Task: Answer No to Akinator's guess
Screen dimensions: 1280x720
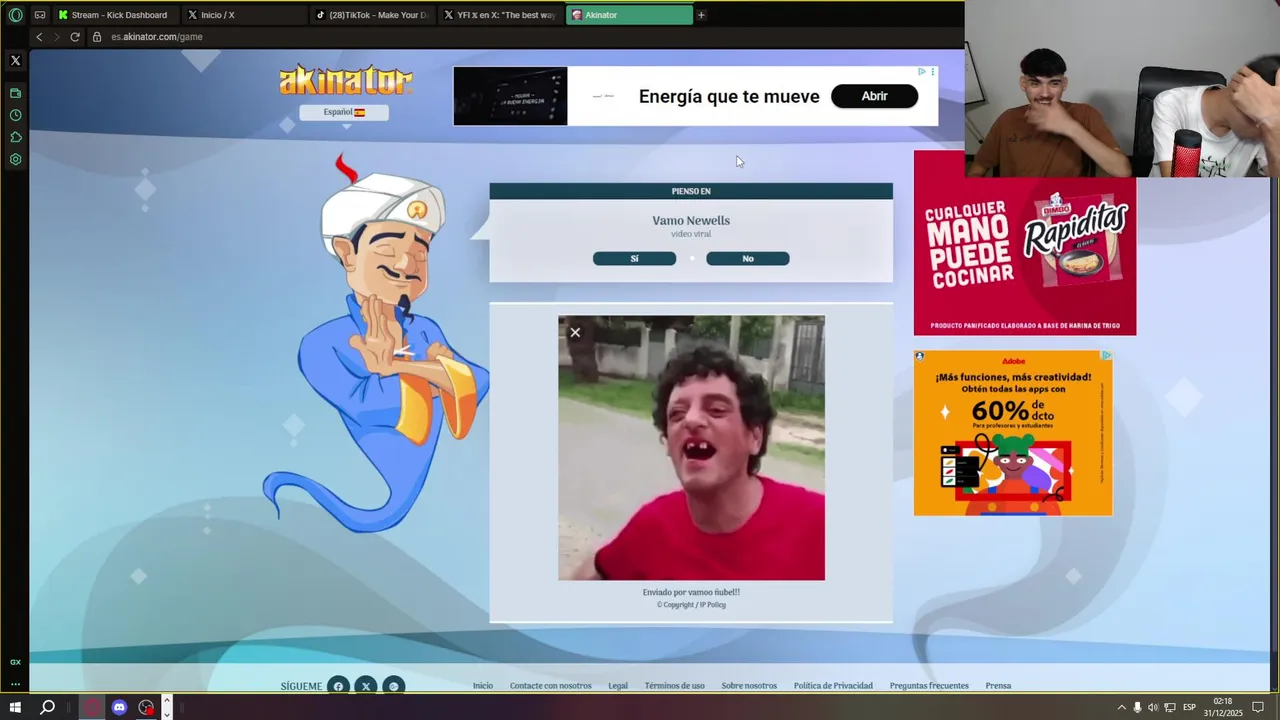Action: click(748, 259)
